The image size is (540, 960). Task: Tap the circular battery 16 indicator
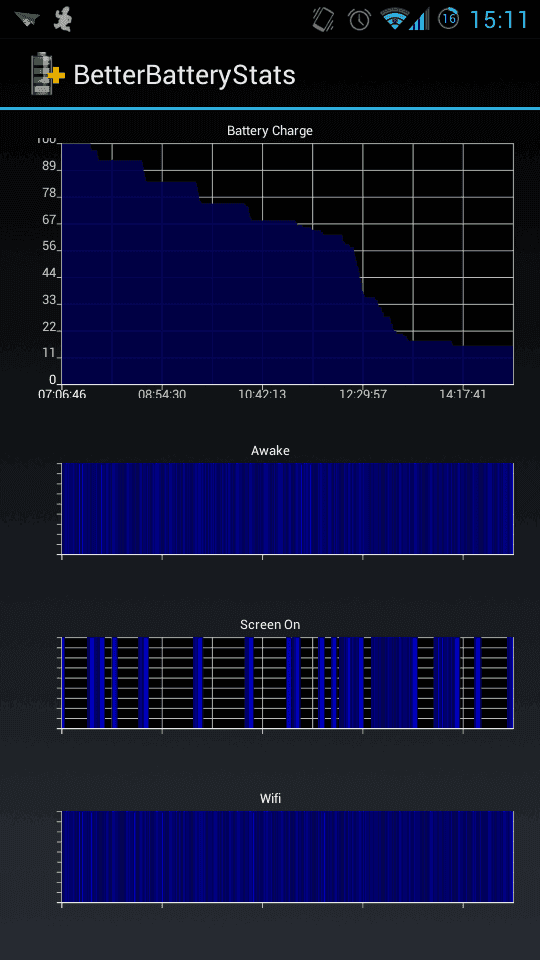tap(449, 19)
